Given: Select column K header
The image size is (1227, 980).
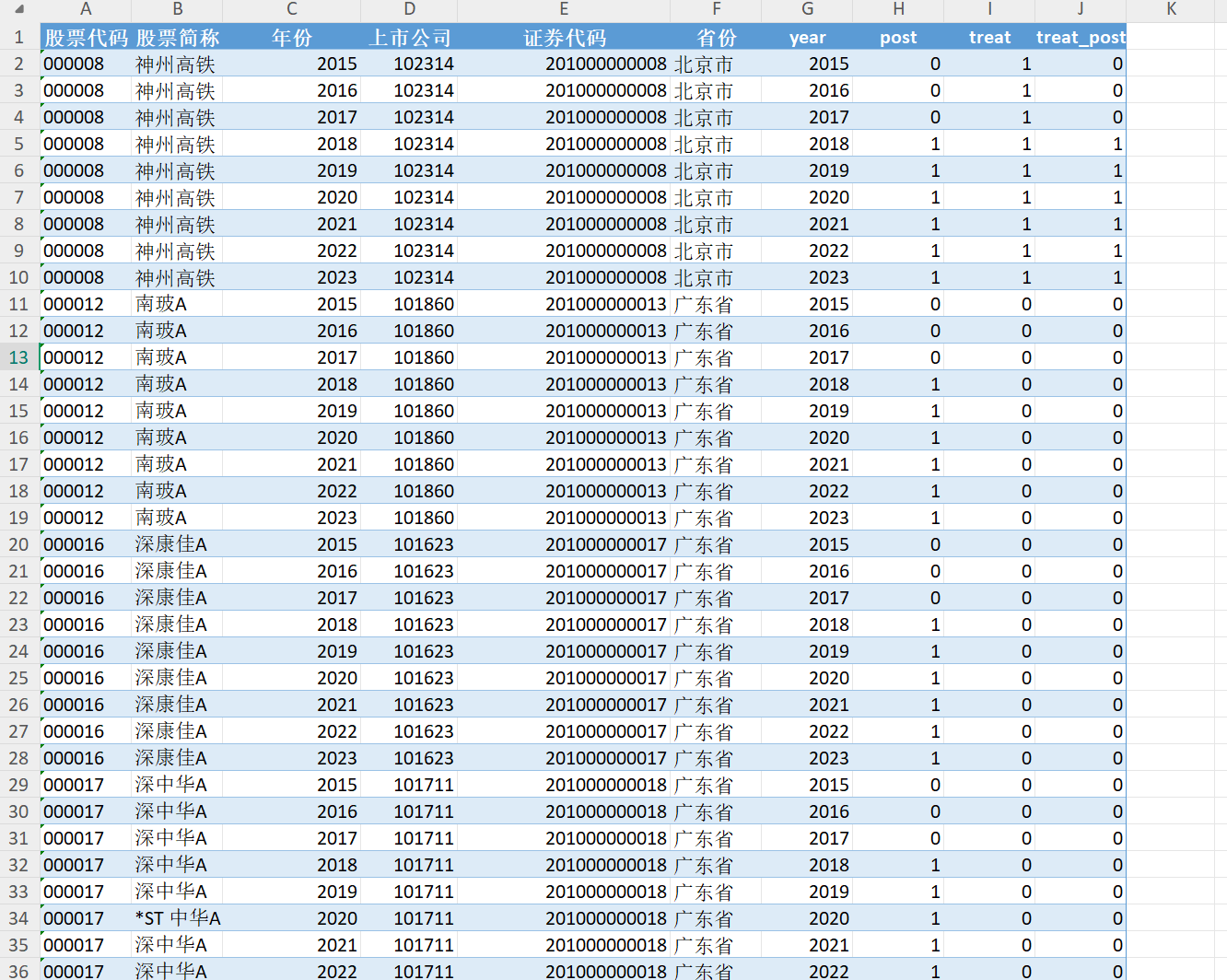Looking at the screenshot, I should point(1172,9).
